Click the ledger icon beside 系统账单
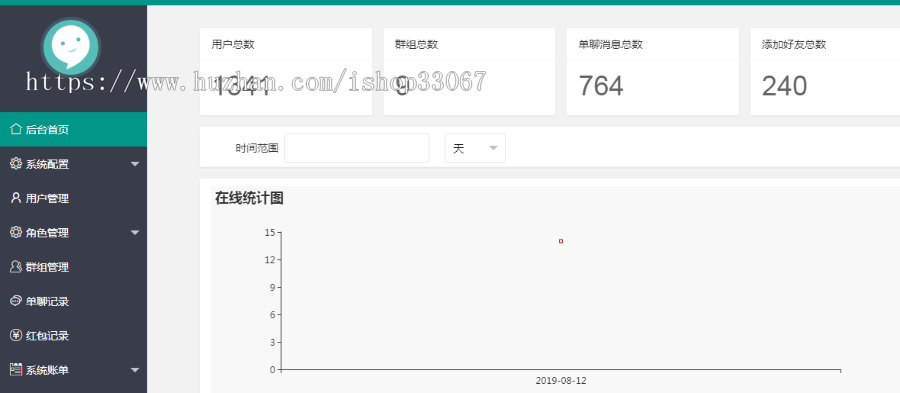The image size is (900, 393). point(16,369)
